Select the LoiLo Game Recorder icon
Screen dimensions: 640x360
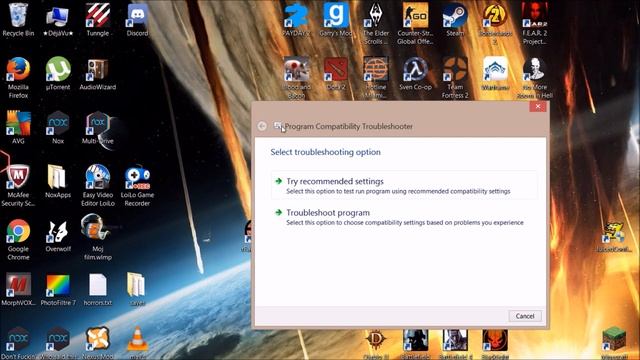click(137, 186)
